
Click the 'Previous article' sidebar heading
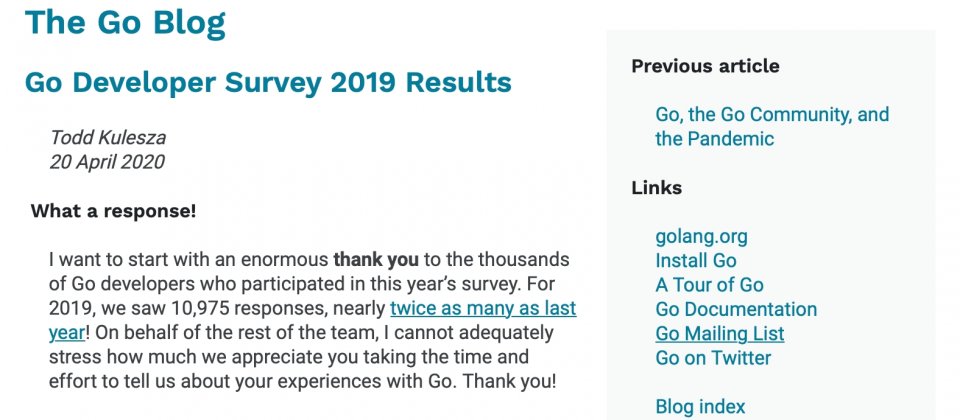(705, 66)
